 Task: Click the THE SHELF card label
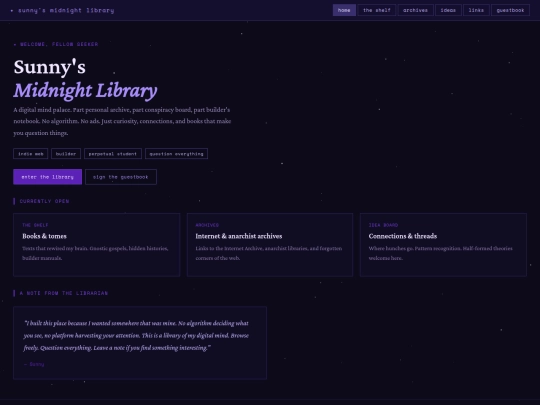(x=35, y=225)
